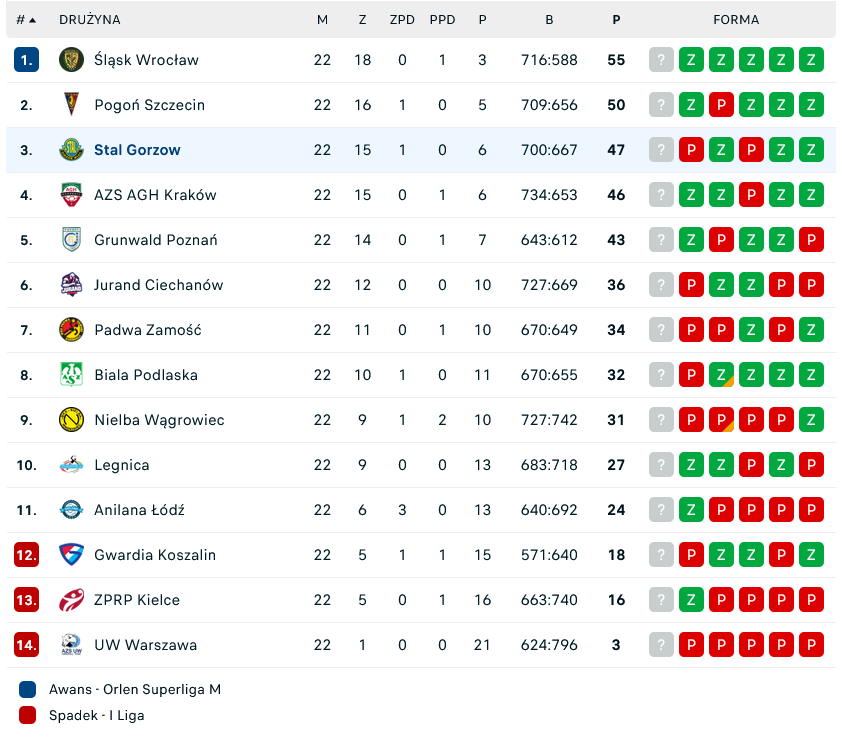The height and width of the screenshot is (738, 842).
Task: Click the UW Warszawa team logo
Action: point(71,645)
